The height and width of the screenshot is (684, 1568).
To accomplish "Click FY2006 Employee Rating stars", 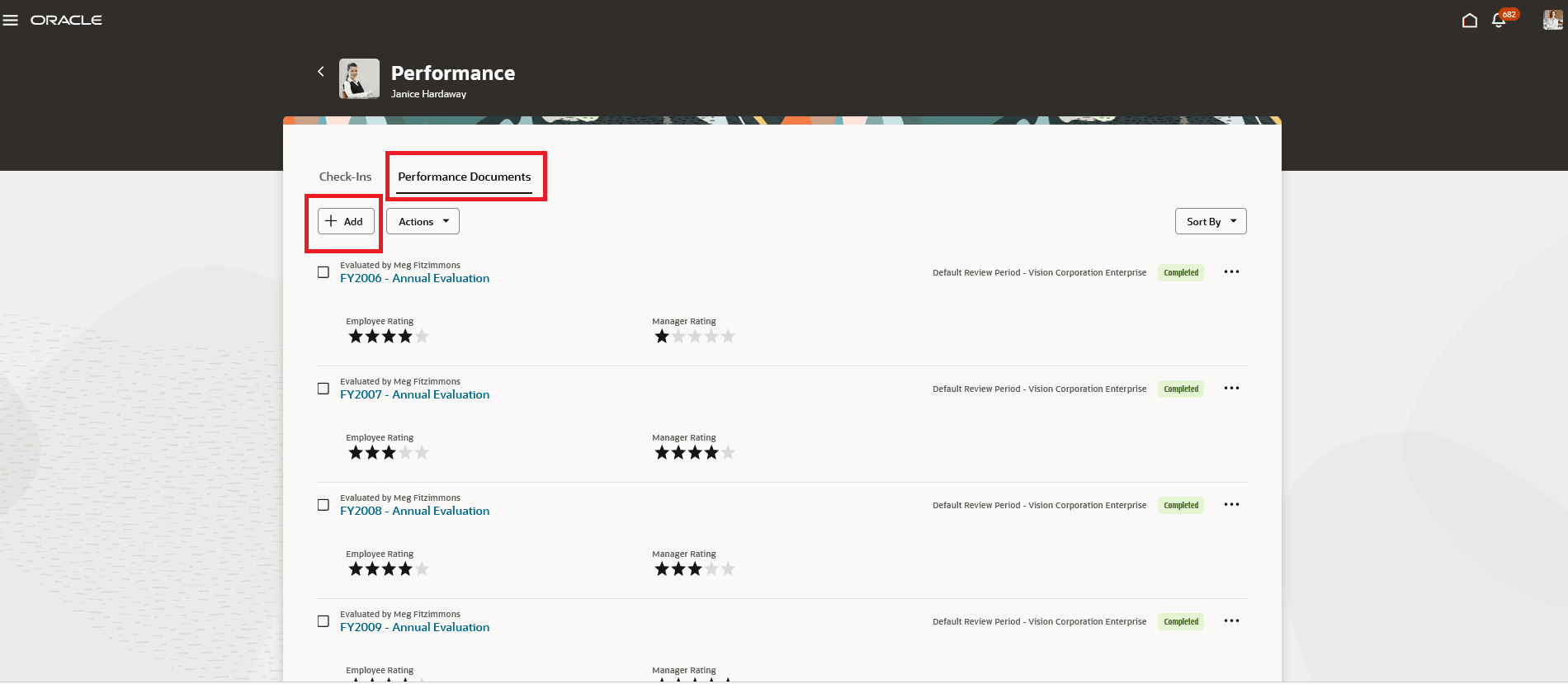I will click(388, 337).
